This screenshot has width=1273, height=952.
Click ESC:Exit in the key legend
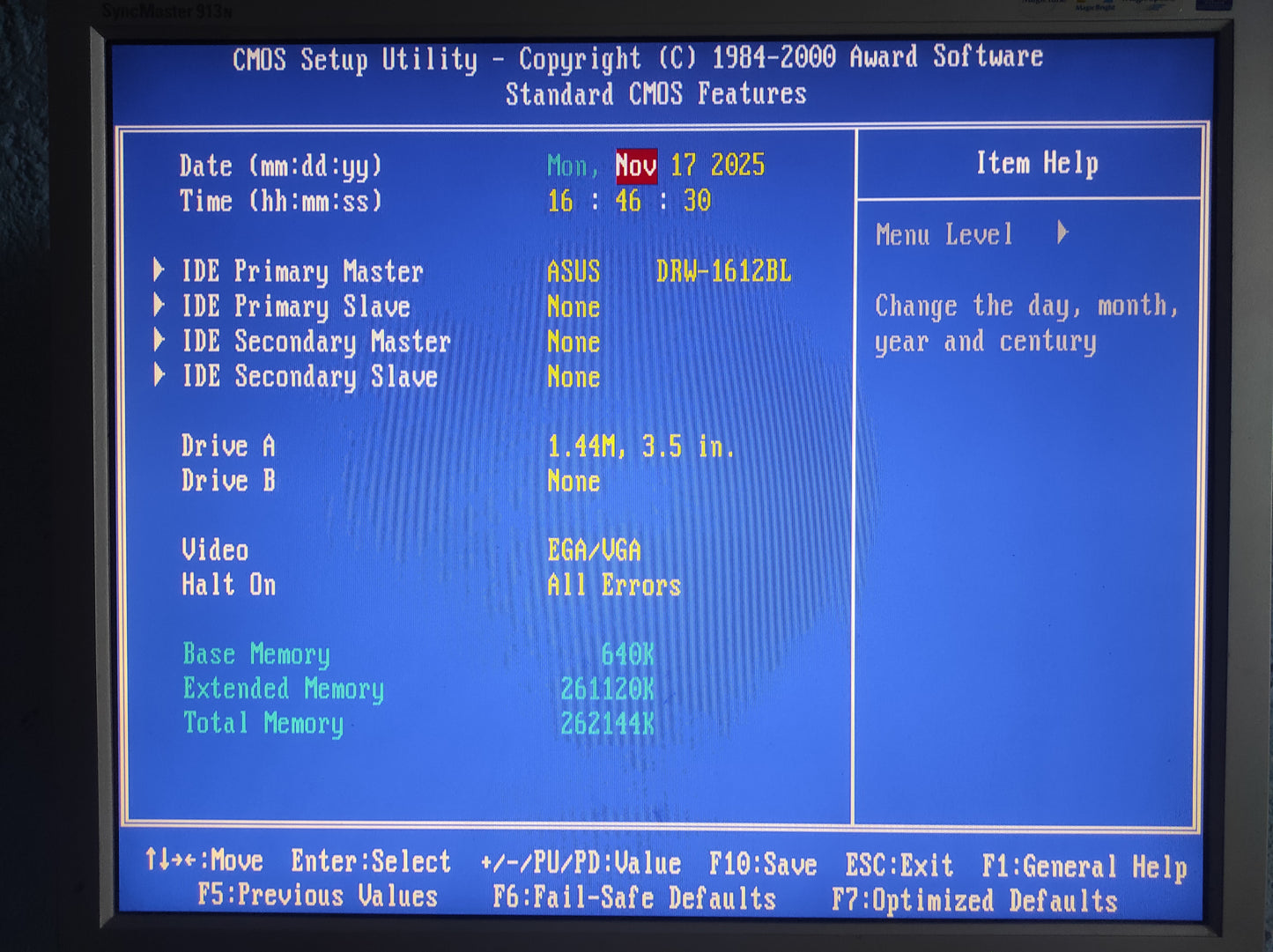tap(899, 864)
